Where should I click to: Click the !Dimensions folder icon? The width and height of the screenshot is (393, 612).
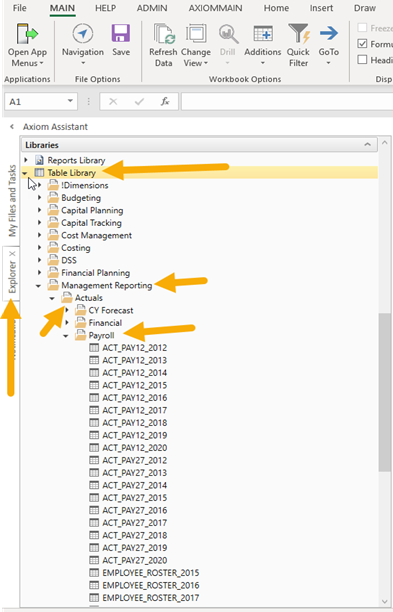point(53,185)
